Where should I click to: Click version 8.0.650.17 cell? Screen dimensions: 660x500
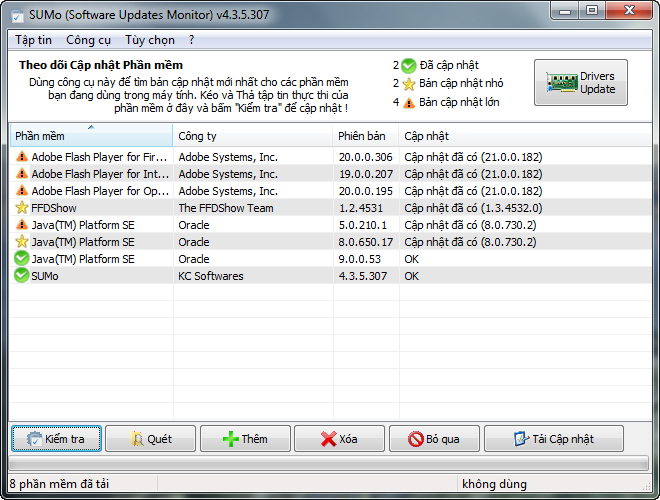pyautogui.click(x=365, y=242)
